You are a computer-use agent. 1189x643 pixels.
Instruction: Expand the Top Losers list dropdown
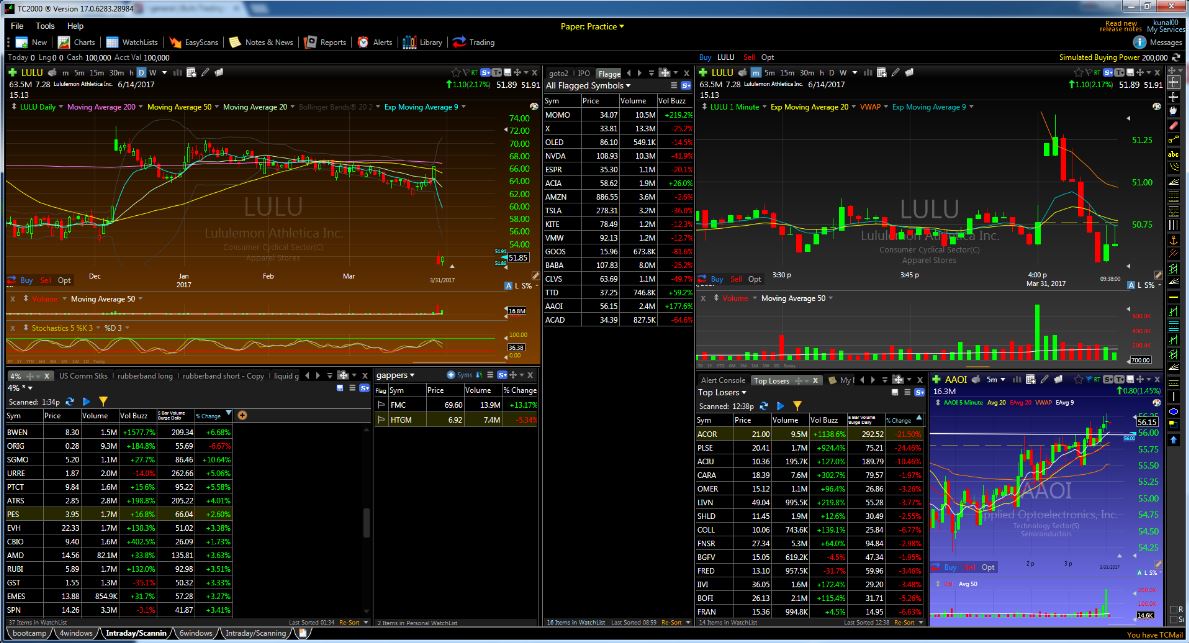pos(722,392)
